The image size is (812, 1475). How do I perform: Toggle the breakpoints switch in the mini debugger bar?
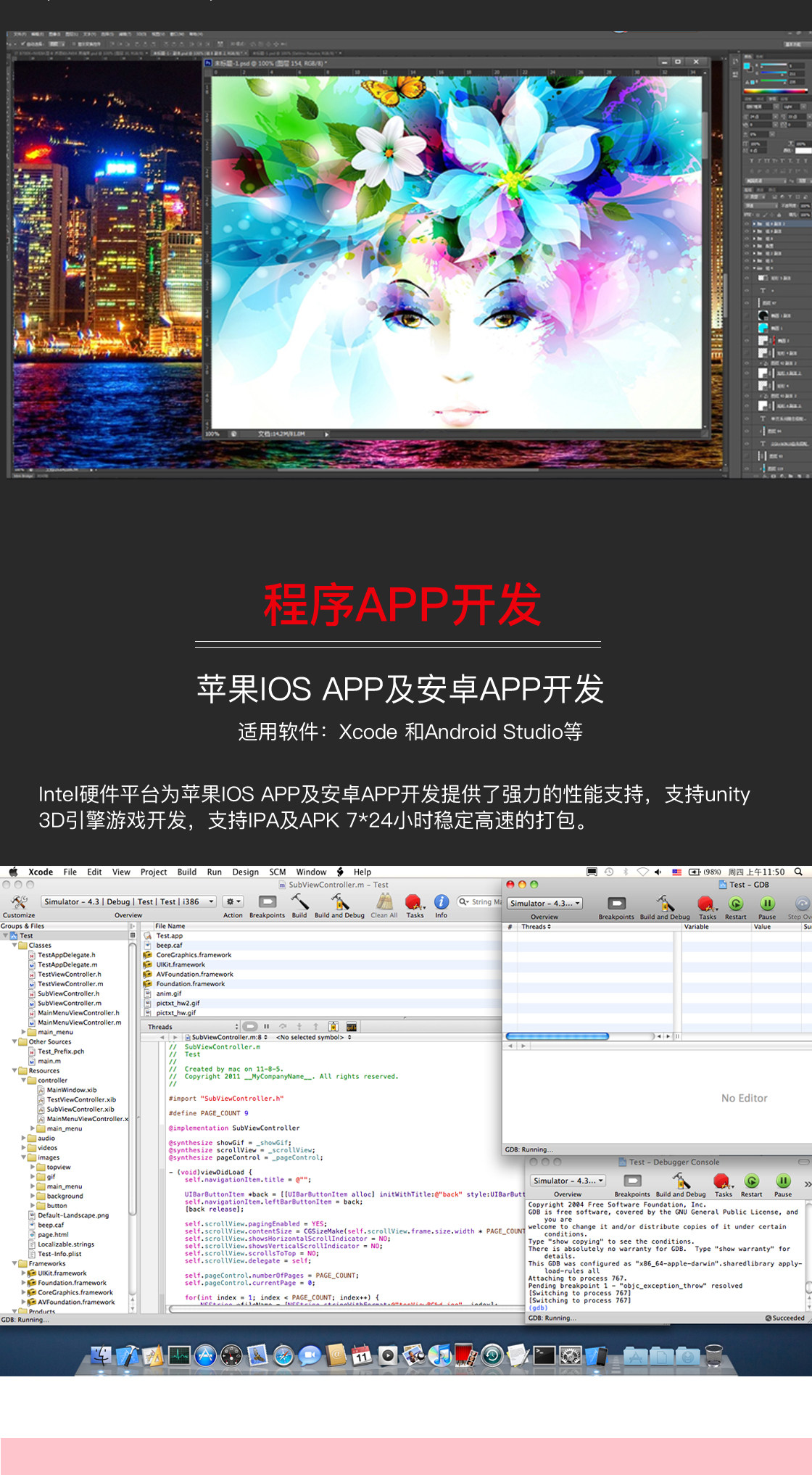click(x=250, y=1026)
